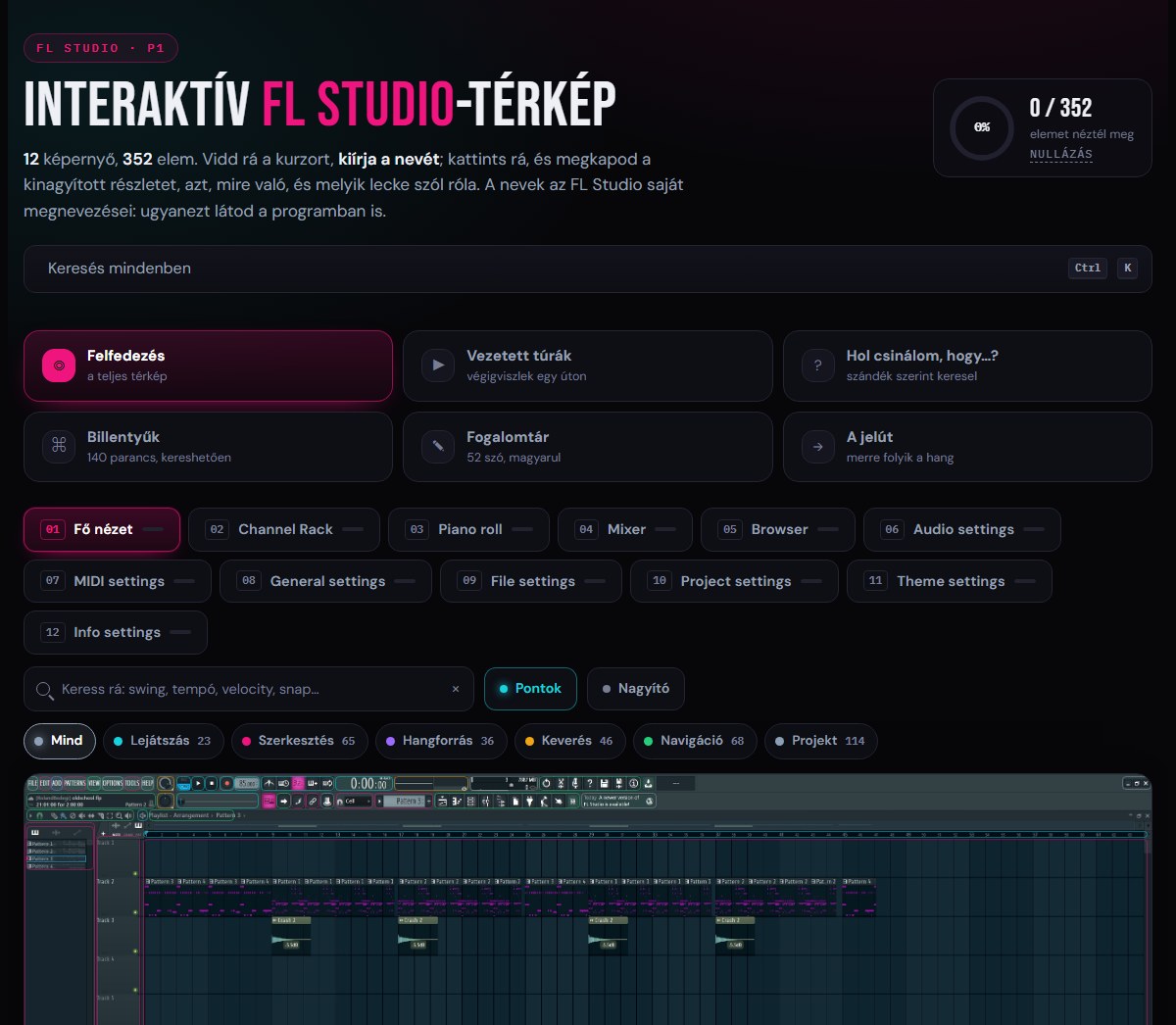This screenshot has height=1025, width=1176.
Task: Filter elements by Keverés category
Action: pyautogui.click(x=570, y=741)
